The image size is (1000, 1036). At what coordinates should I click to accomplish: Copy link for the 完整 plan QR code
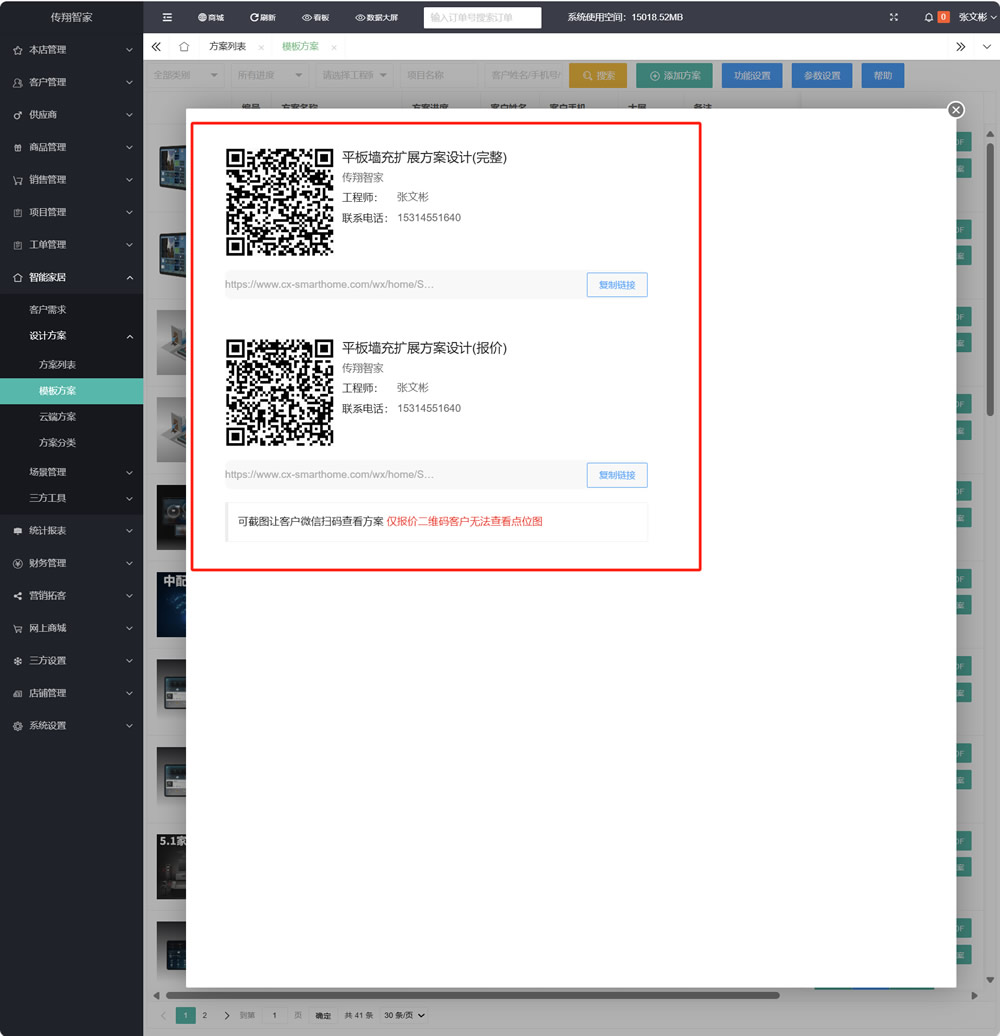(617, 285)
